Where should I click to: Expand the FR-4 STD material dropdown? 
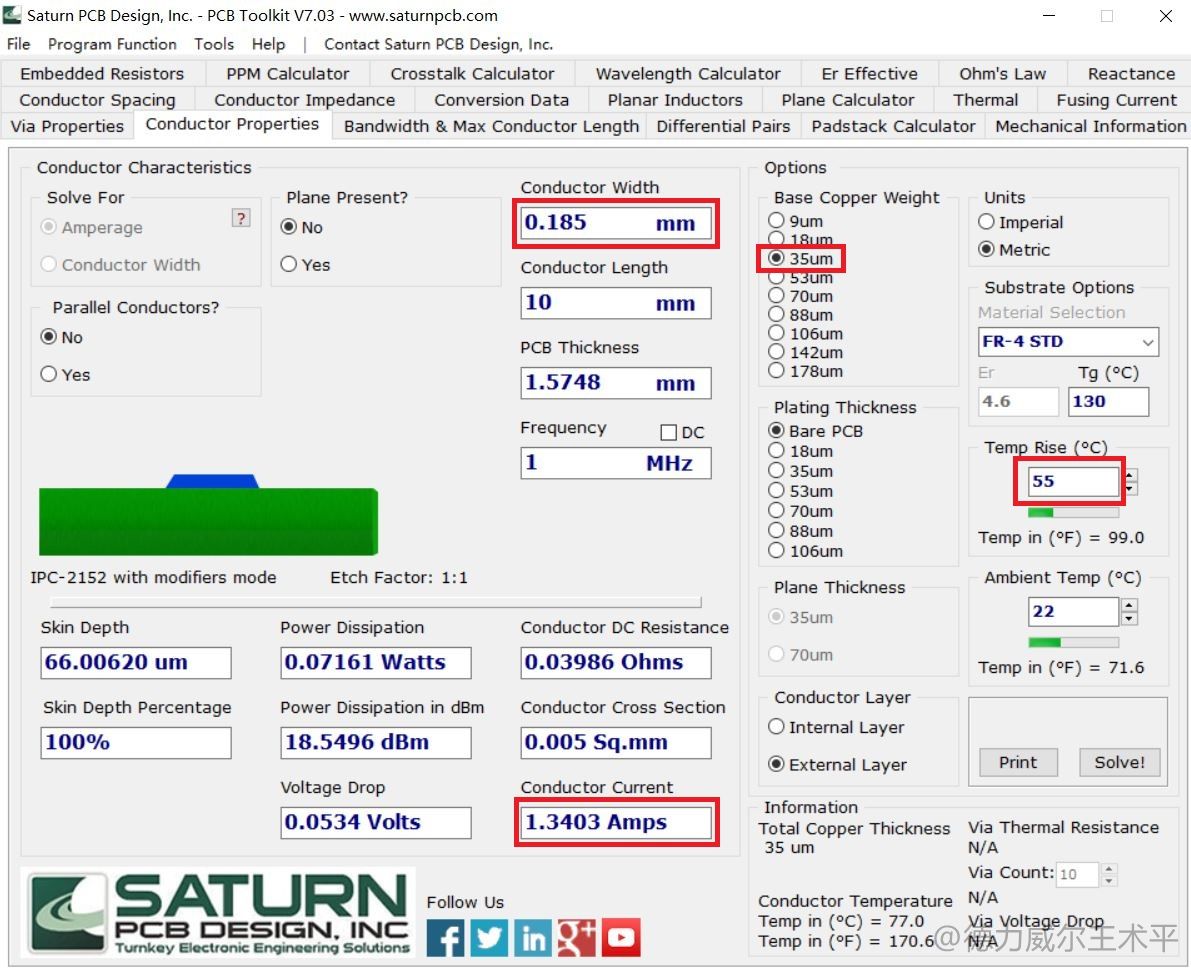1147,342
